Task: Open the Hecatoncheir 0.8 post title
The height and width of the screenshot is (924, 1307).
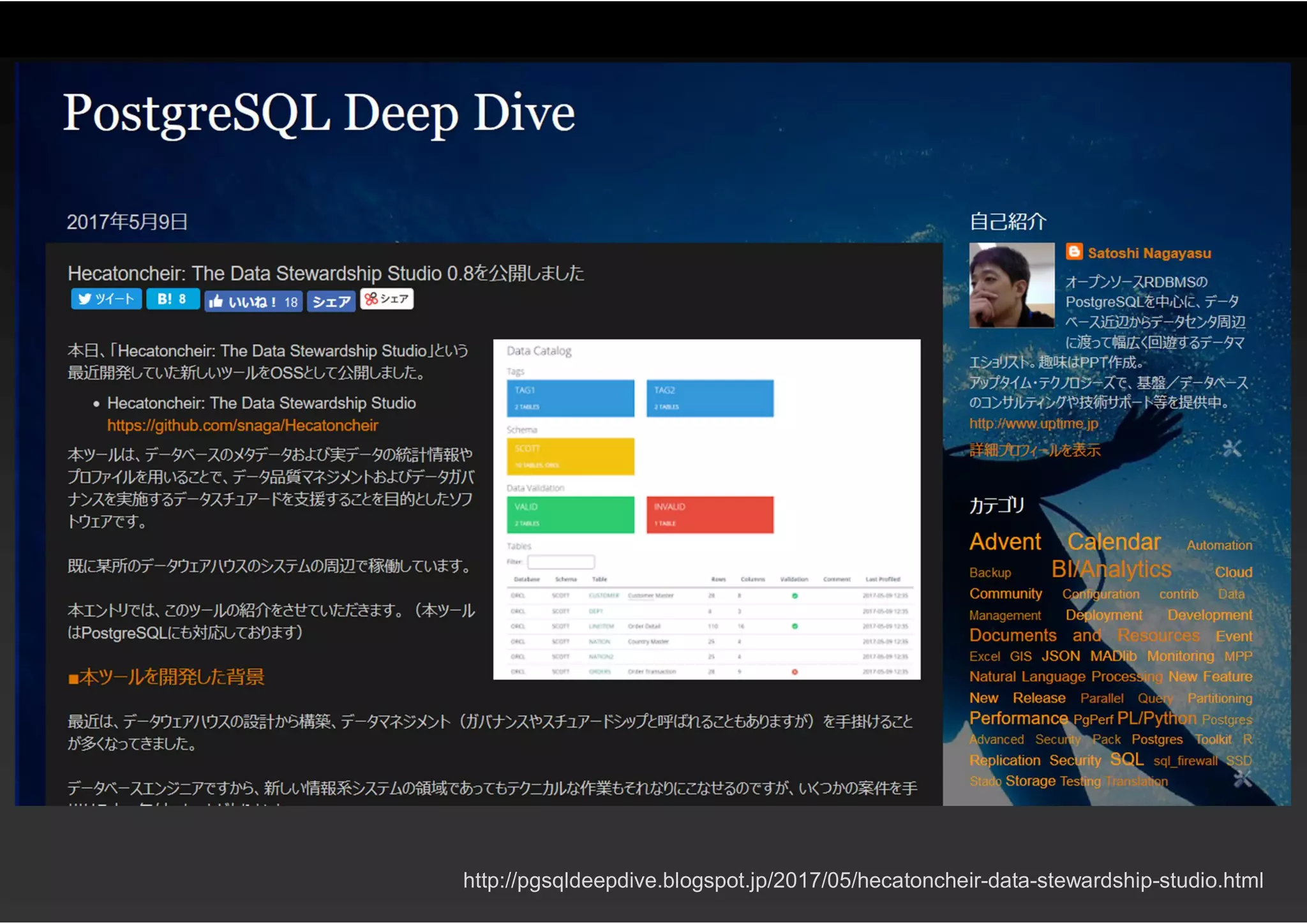Action: coord(325,273)
